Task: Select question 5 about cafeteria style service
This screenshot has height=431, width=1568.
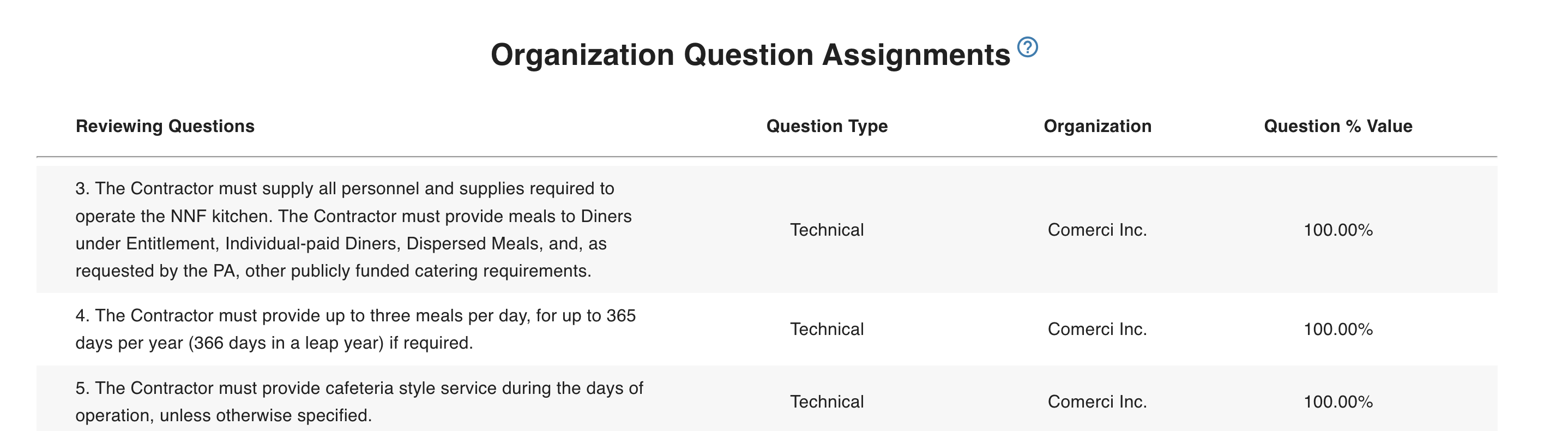Action: pos(359,402)
